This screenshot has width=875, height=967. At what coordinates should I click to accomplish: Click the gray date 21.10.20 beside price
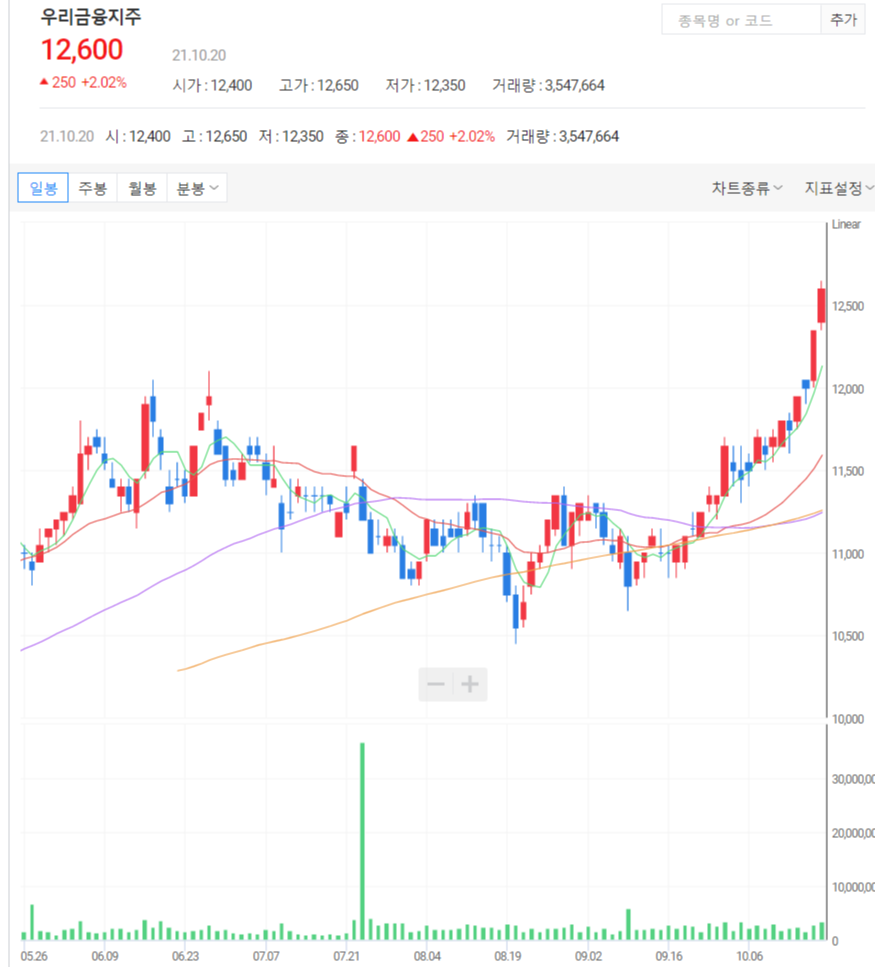(199, 56)
